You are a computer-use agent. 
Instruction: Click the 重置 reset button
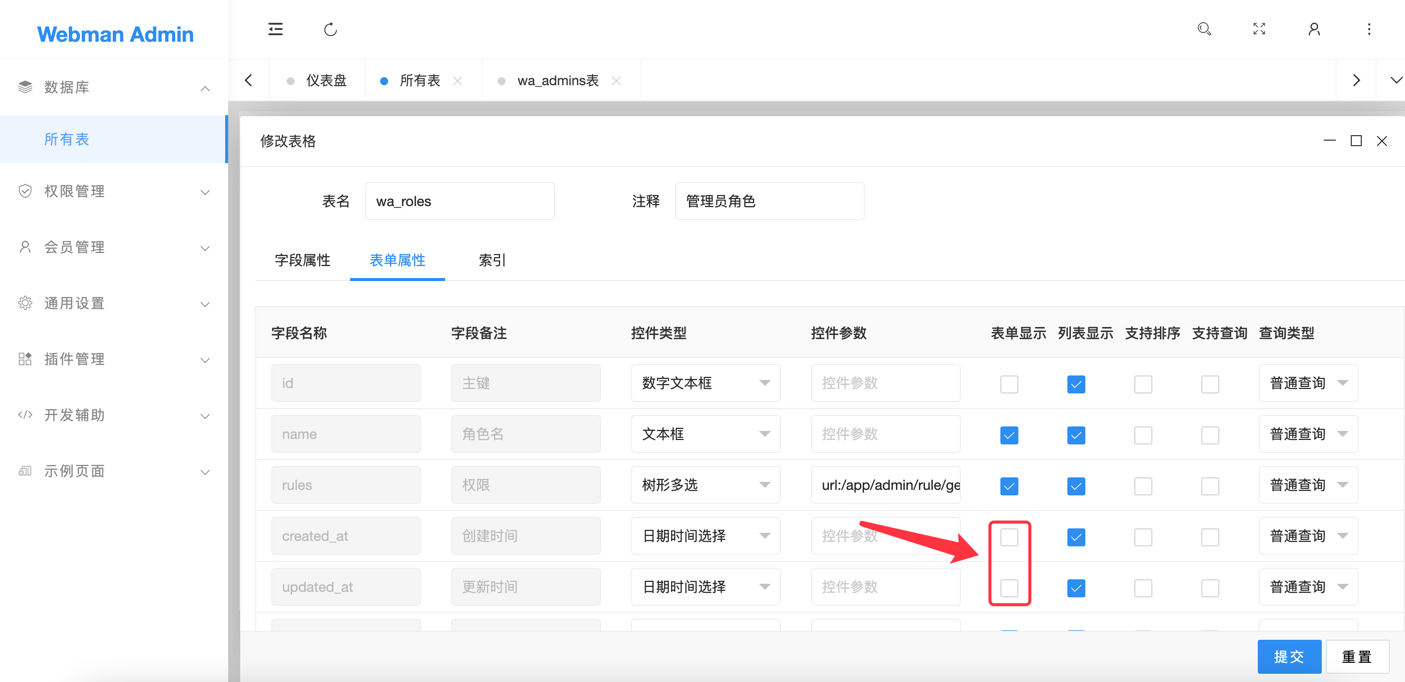(1357, 657)
